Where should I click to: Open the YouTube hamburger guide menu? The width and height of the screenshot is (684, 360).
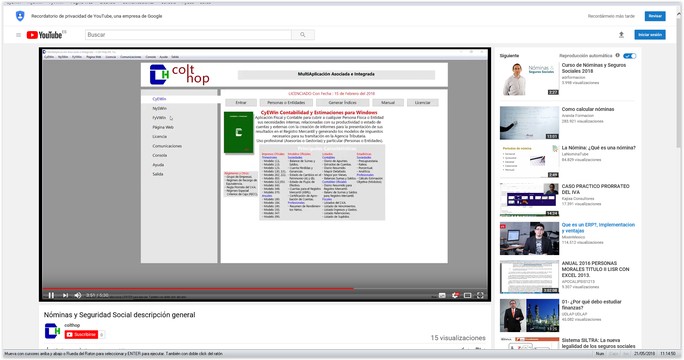[18, 35]
